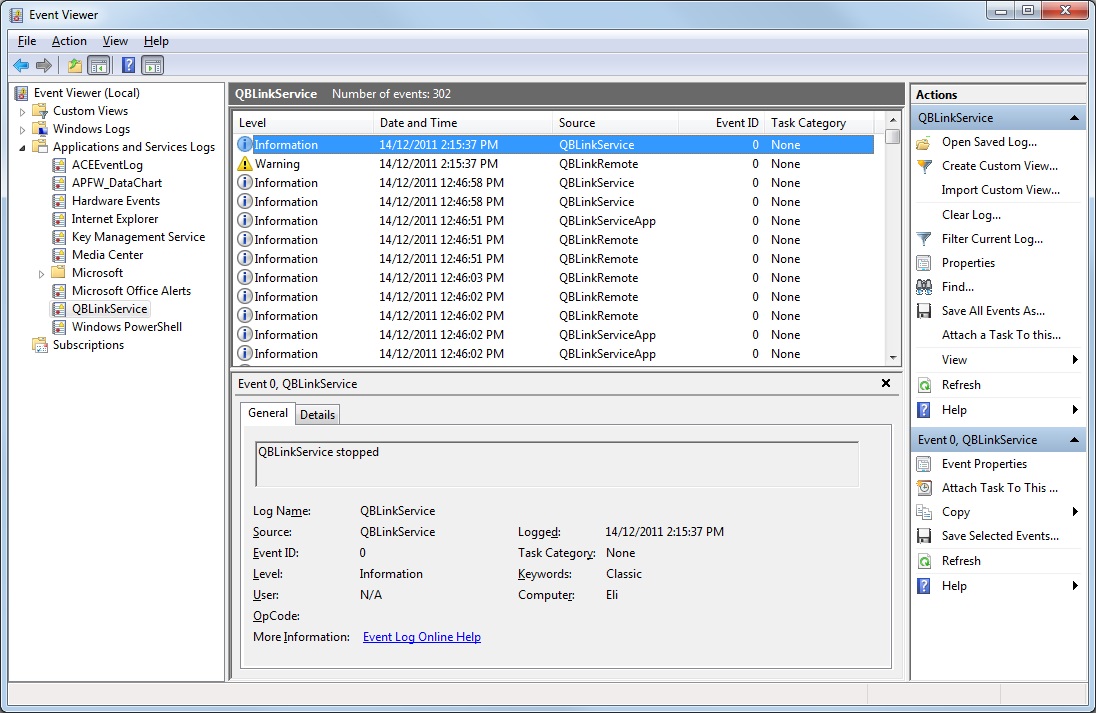This screenshot has height=713, width=1096.
Task: Click the Task Category column header
Action: [819, 123]
